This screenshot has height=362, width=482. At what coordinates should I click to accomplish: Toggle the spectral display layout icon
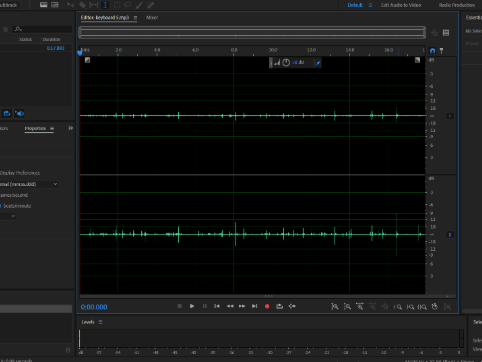(x=446, y=33)
